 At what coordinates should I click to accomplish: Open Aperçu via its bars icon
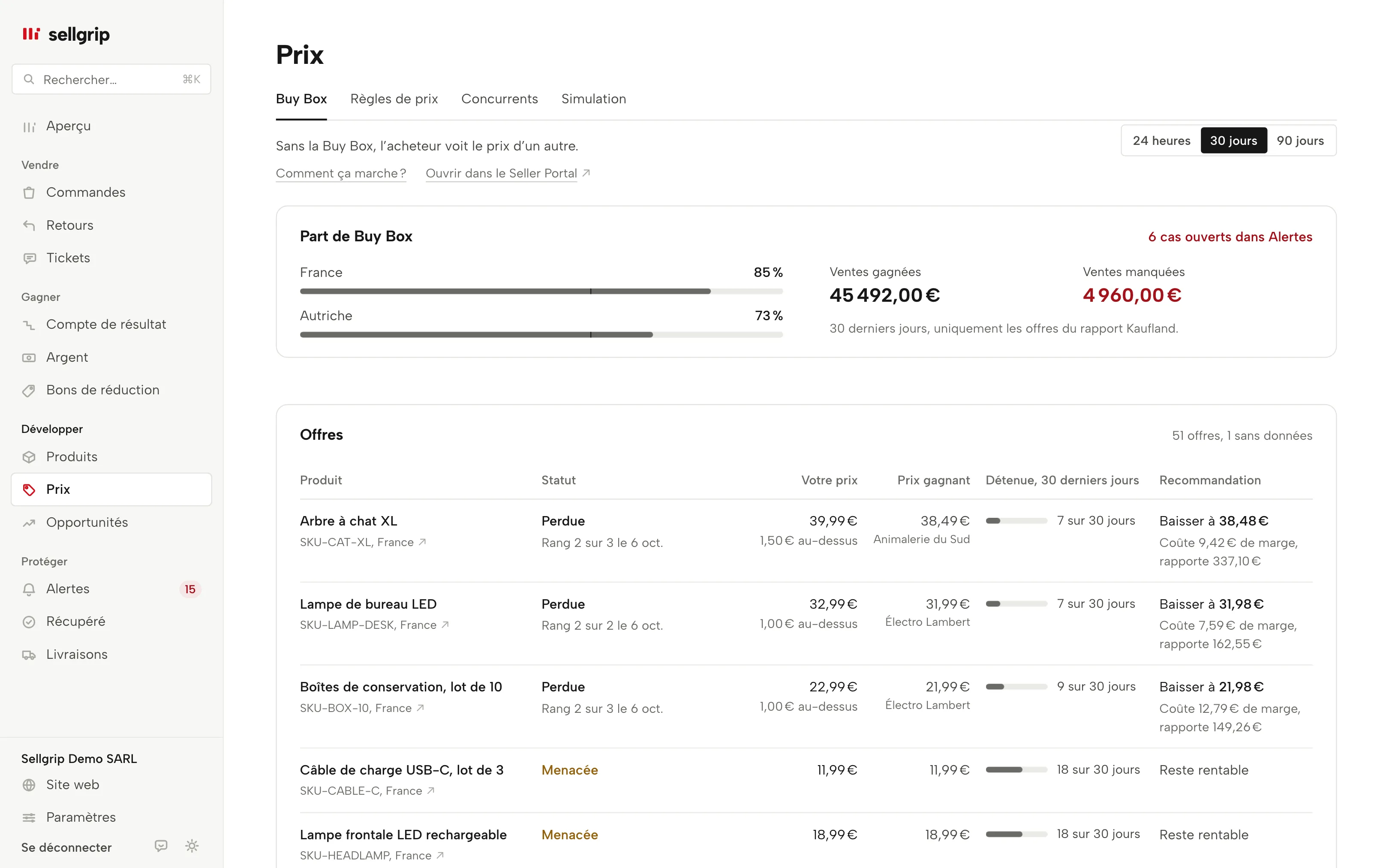tap(29, 126)
